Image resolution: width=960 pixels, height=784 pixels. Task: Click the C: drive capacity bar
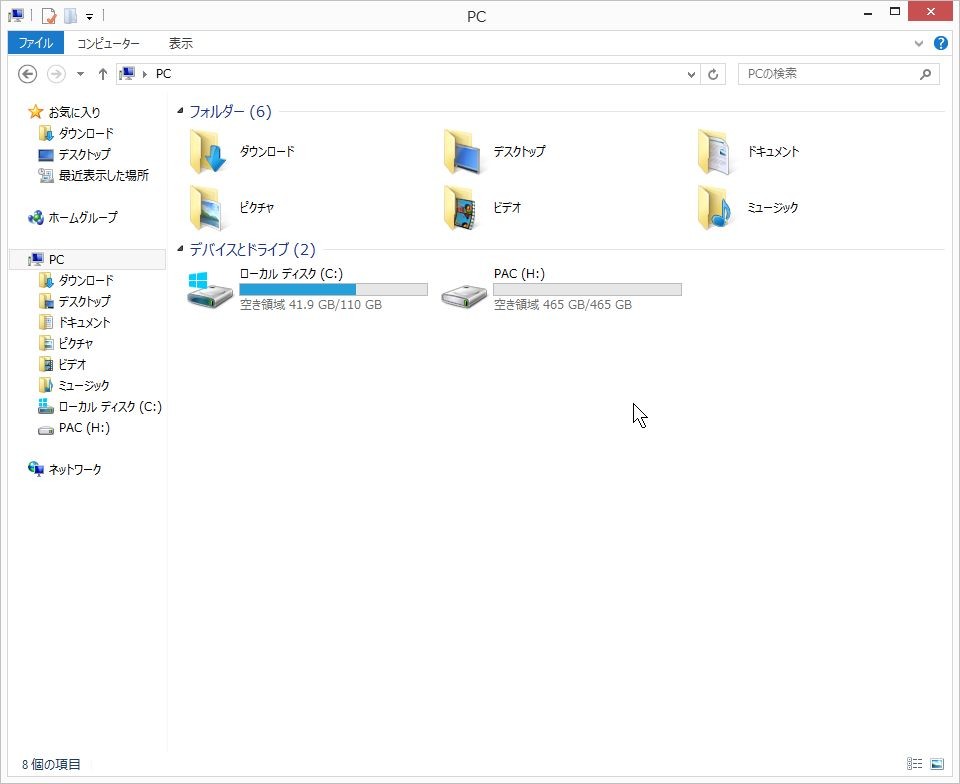click(x=334, y=289)
